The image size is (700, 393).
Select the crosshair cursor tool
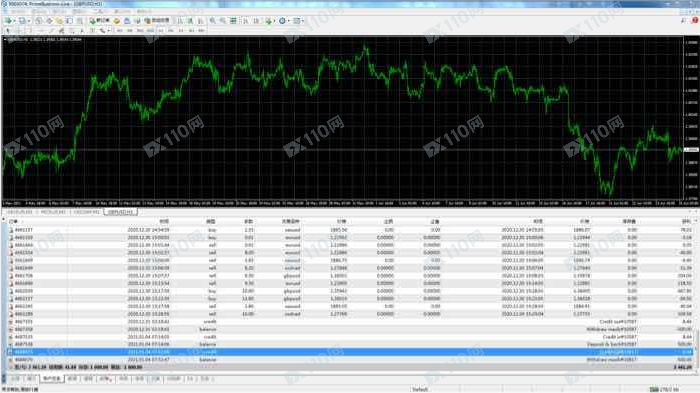[18, 31]
